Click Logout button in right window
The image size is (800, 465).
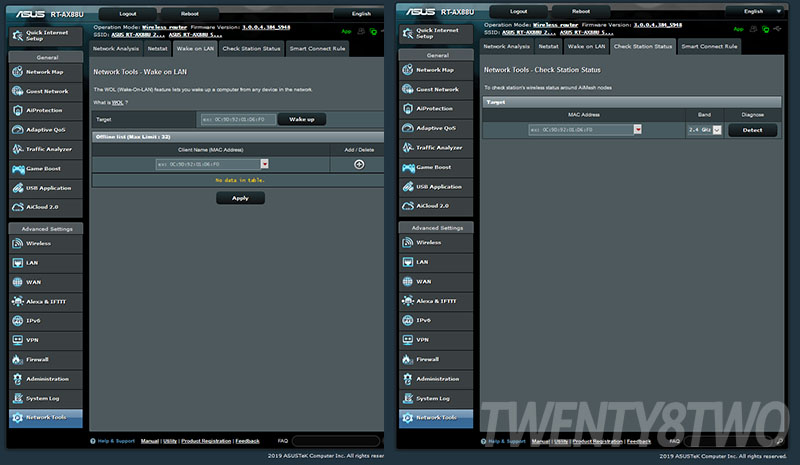[x=518, y=11]
